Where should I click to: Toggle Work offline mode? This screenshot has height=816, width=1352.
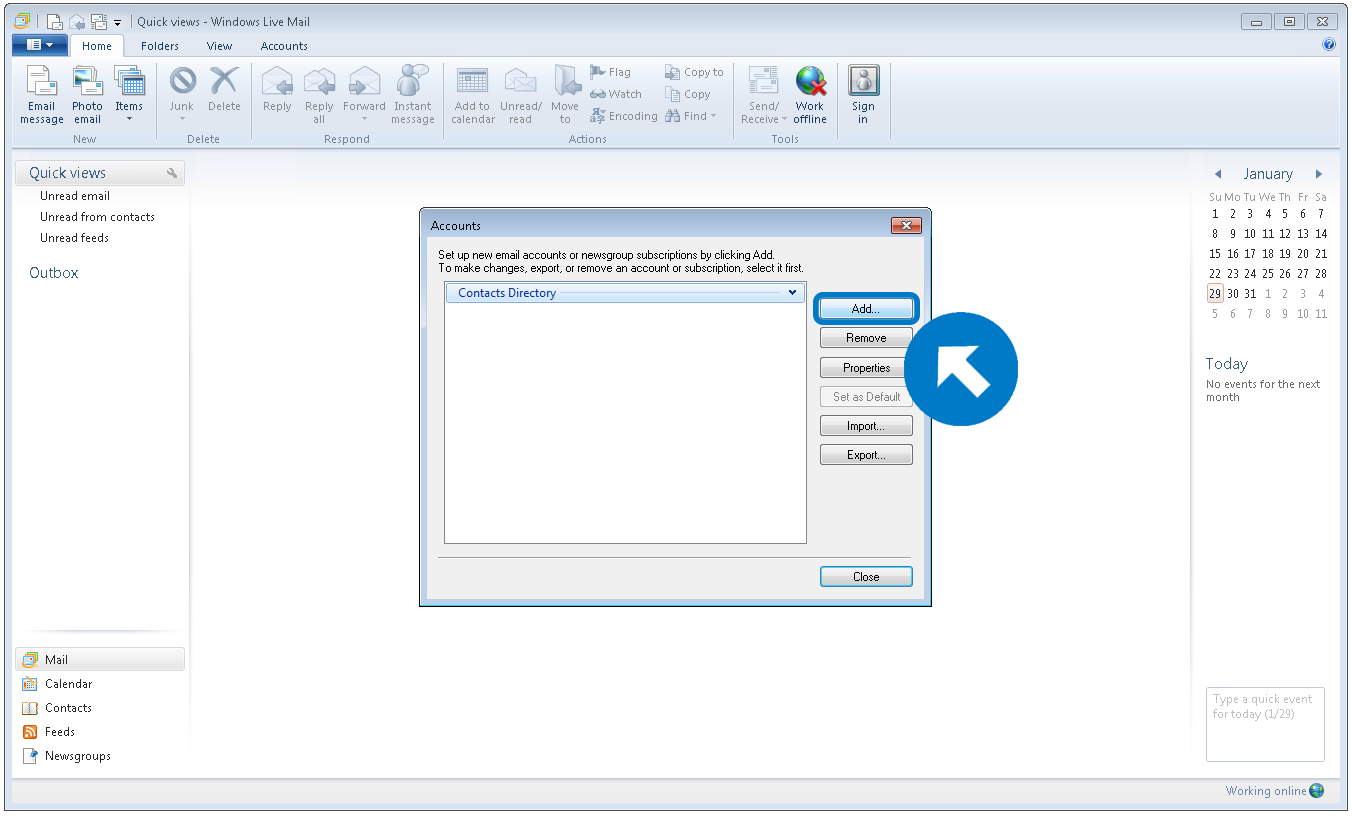tap(810, 96)
